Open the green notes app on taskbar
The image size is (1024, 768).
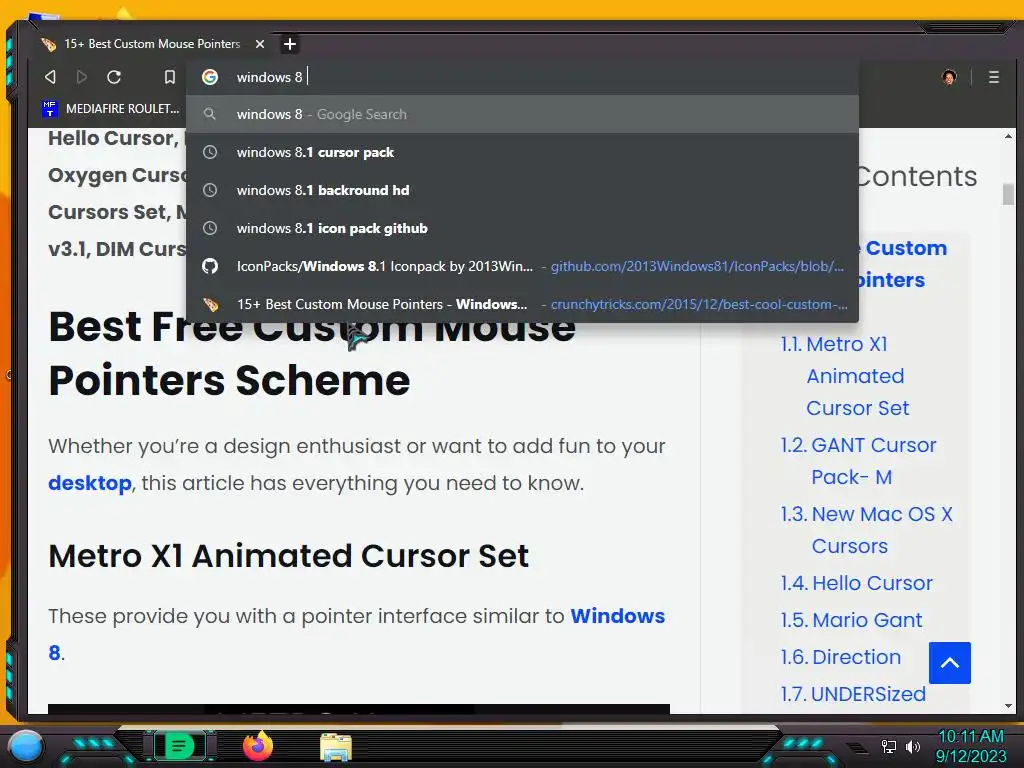(180, 746)
